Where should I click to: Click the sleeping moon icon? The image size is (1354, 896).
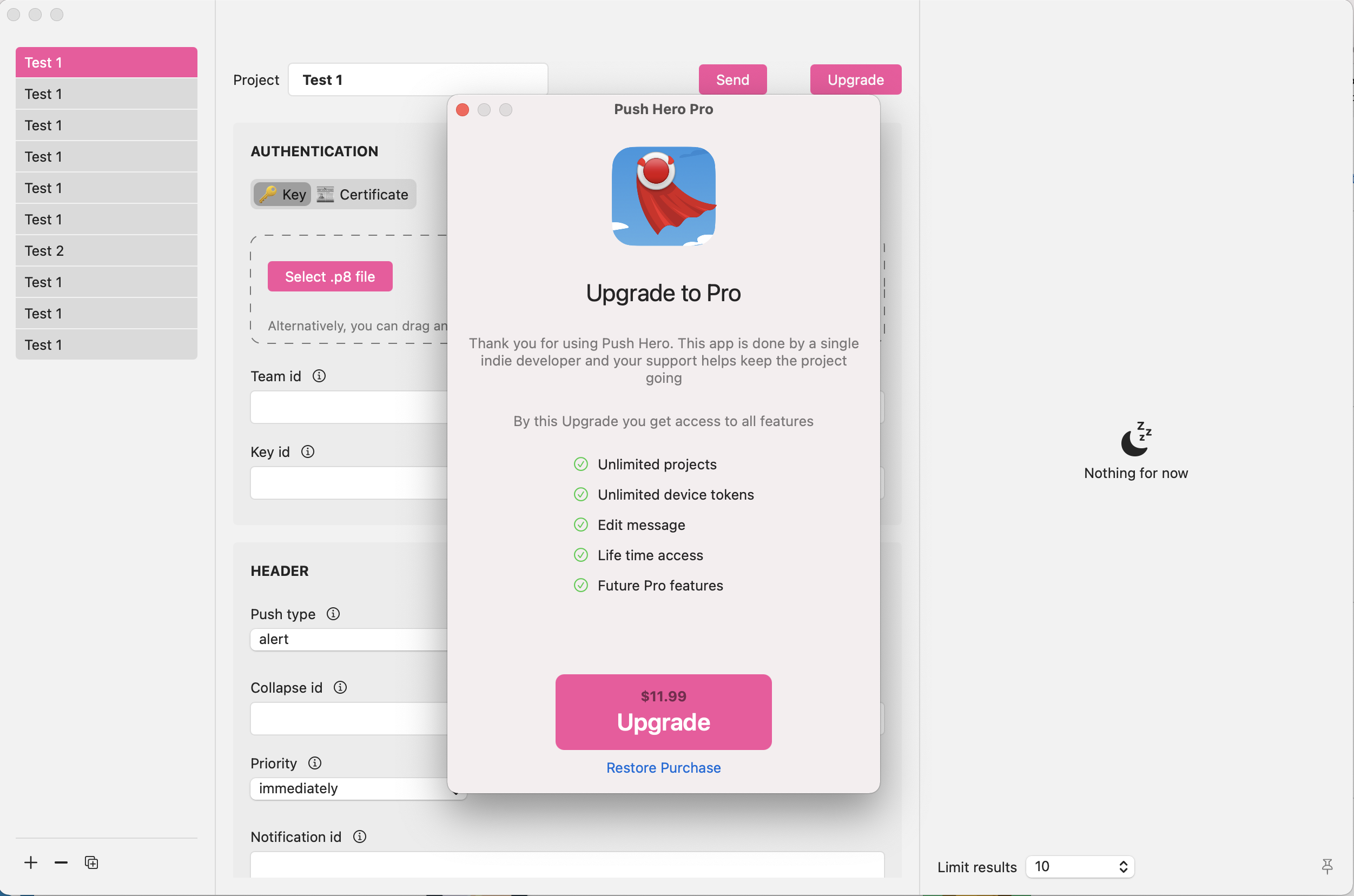1135,439
